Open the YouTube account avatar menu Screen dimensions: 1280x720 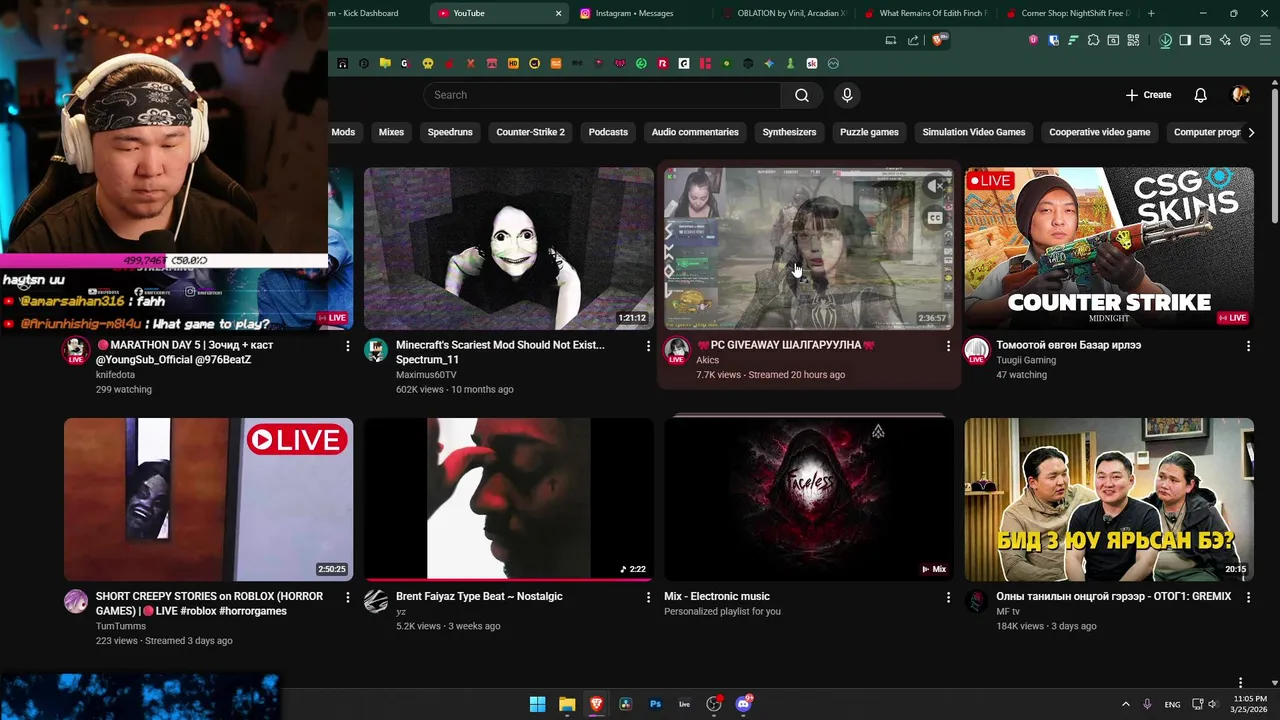[1241, 95]
